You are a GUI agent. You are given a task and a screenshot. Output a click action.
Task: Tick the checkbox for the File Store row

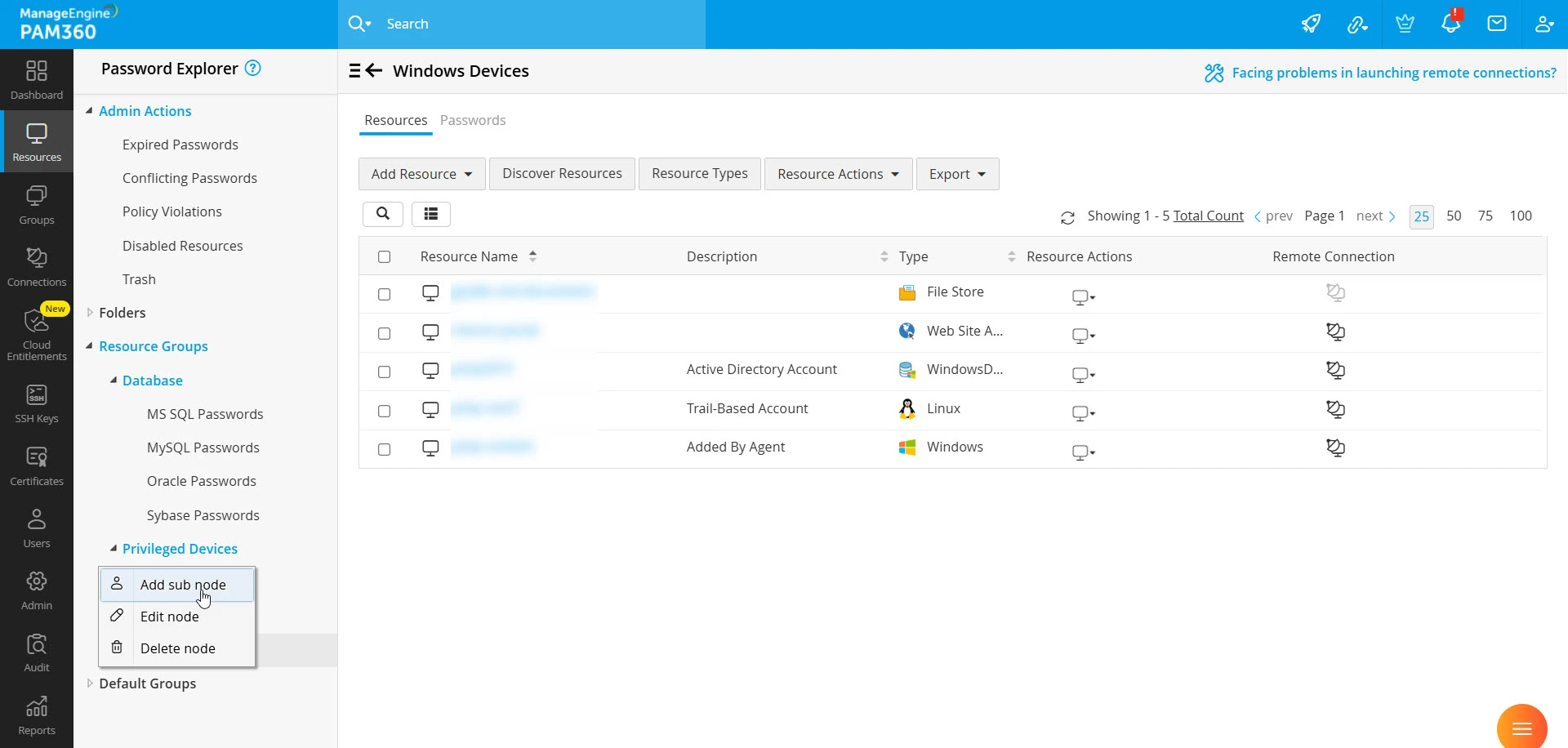tap(385, 294)
